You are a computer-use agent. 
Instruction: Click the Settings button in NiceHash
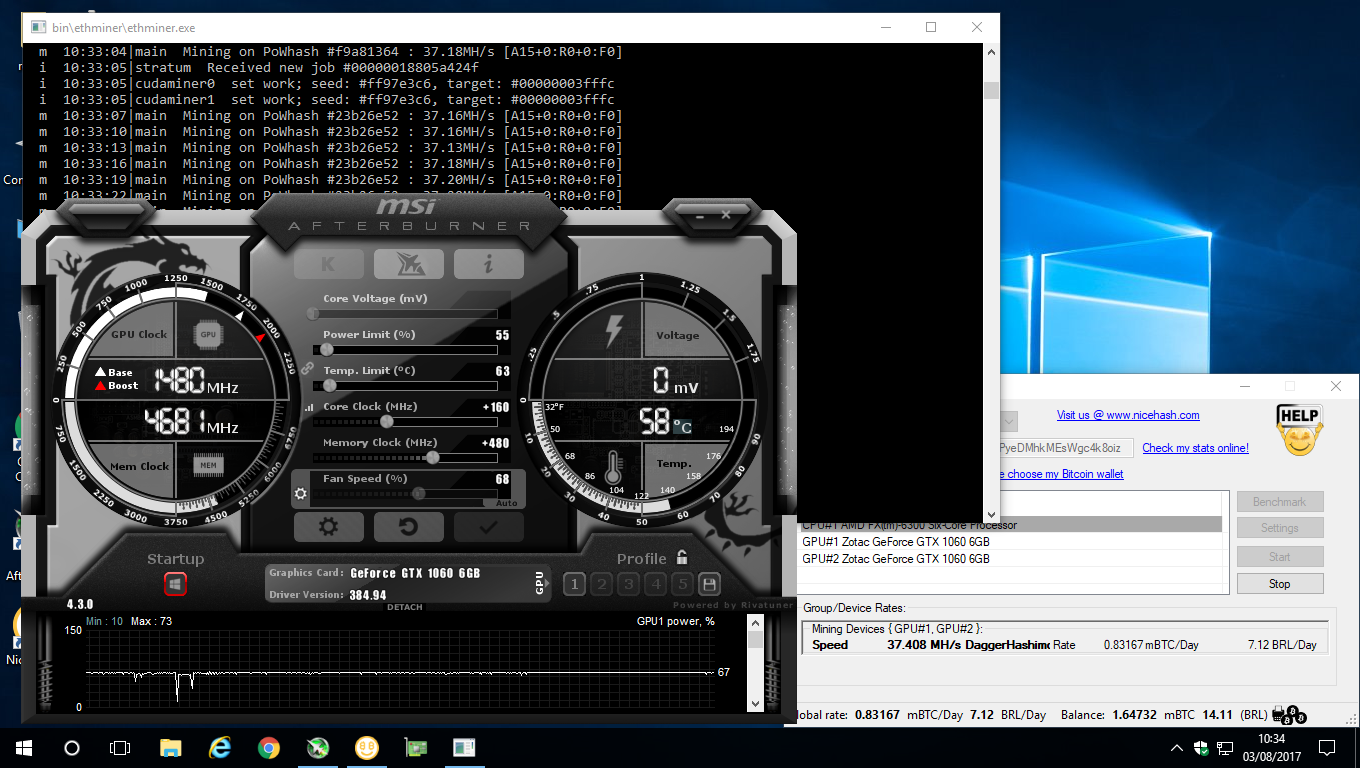[1280, 528]
